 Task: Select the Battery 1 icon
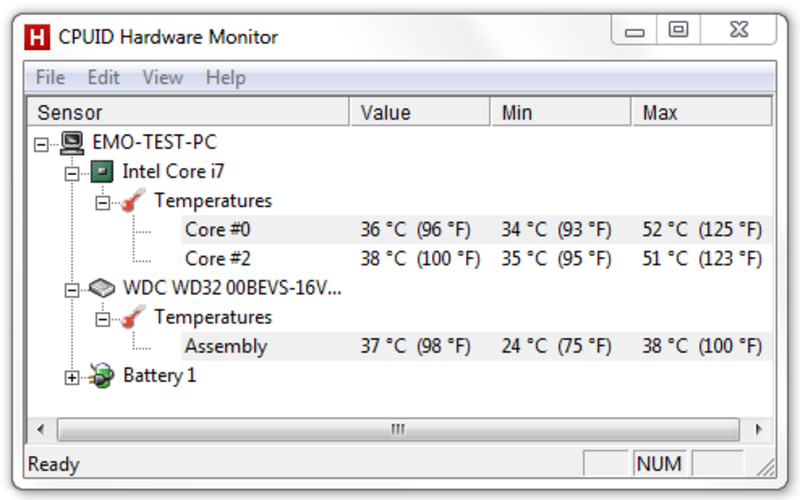pyautogui.click(x=102, y=376)
